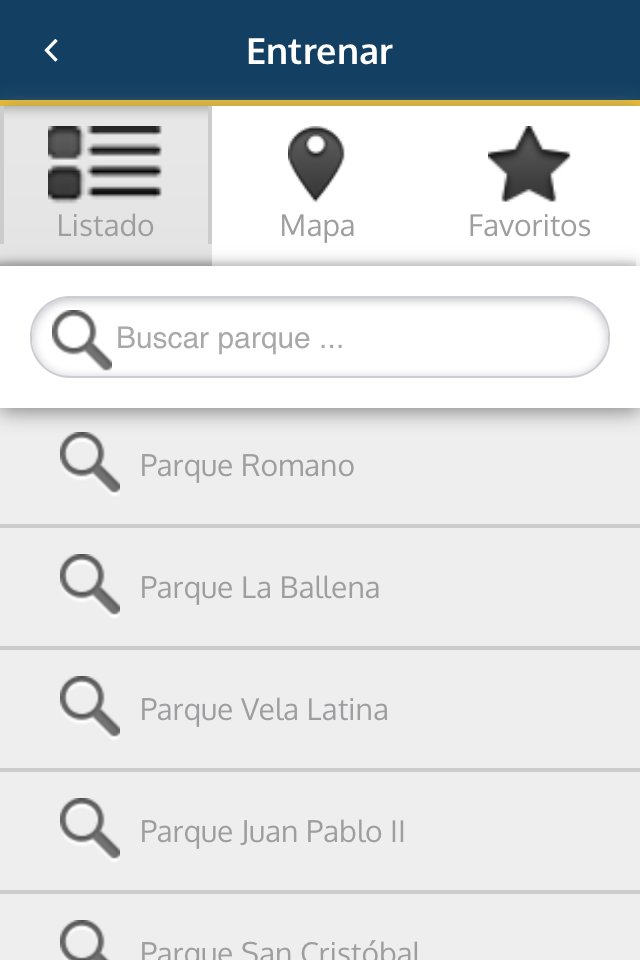The height and width of the screenshot is (960, 640).
Task: Click the Entrenar header title
Action: click(319, 51)
